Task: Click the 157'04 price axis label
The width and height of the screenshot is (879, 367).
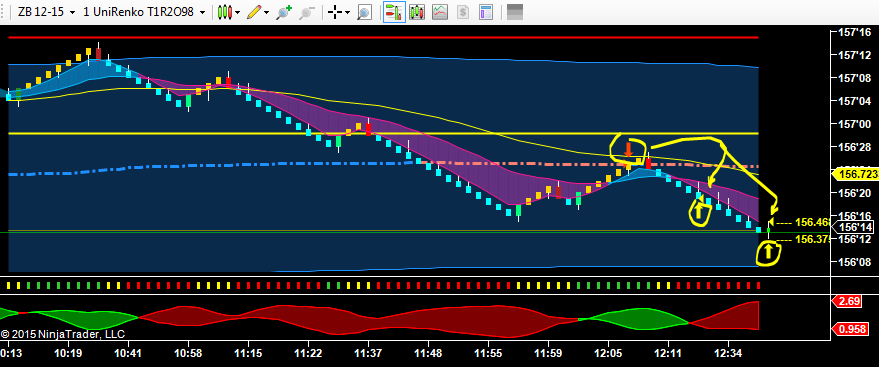Action: pos(855,101)
